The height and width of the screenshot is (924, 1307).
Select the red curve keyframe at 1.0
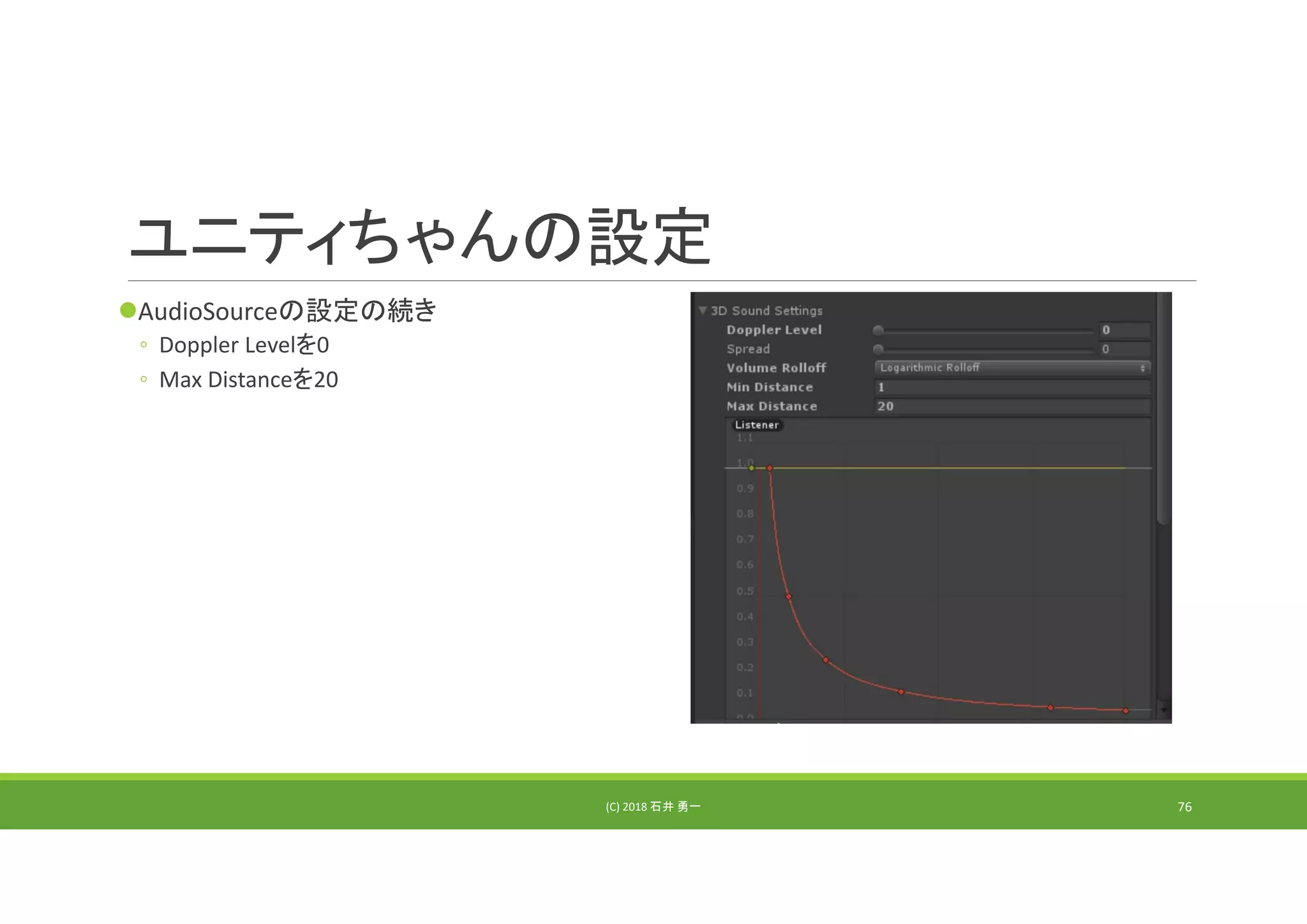[x=770, y=468]
